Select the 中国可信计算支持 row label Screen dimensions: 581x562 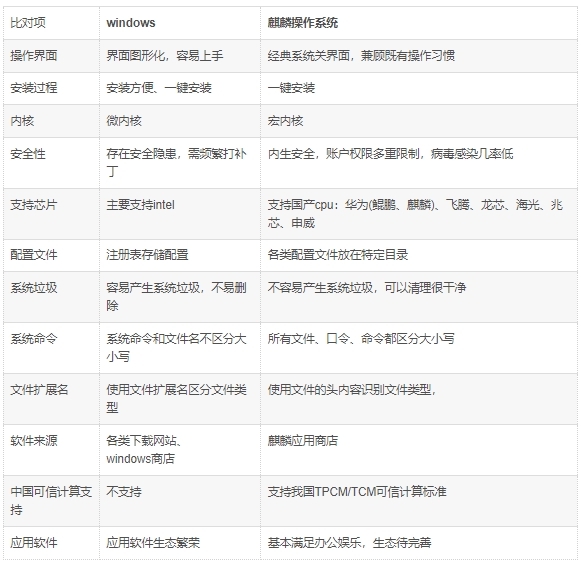pyautogui.click(x=52, y=501)
